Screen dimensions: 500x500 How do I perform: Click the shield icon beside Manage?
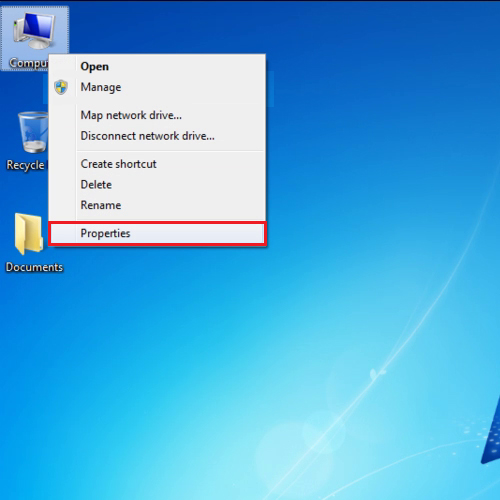click(61, 87)
